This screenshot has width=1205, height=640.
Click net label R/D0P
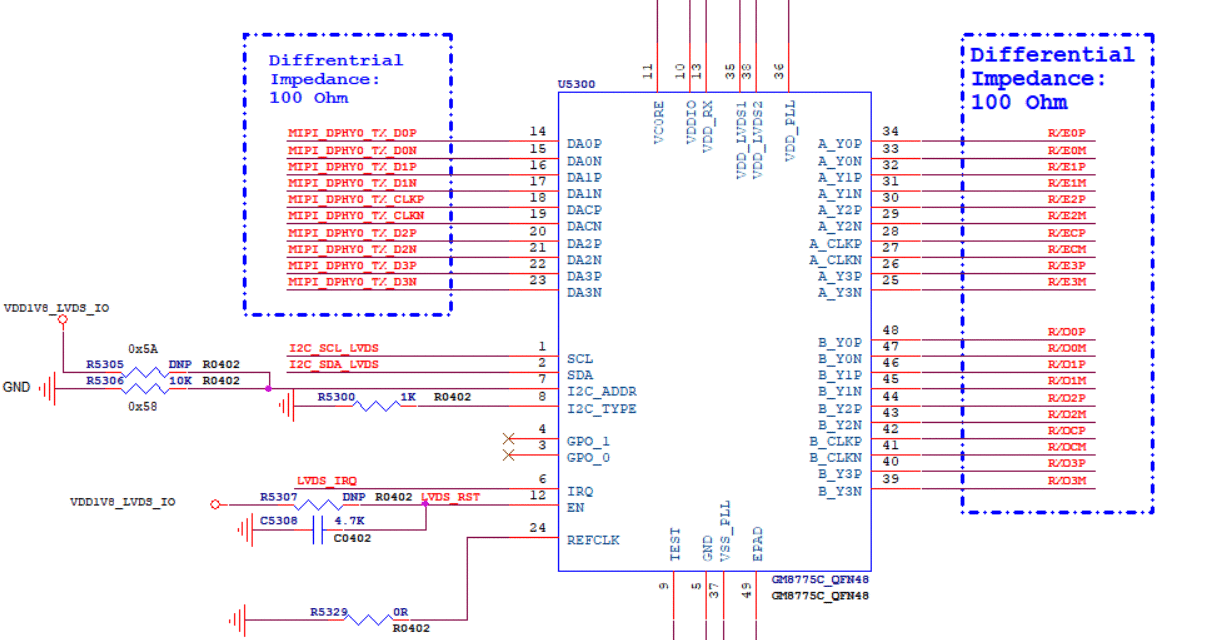pyautogui.click(x=1066, y=331)
